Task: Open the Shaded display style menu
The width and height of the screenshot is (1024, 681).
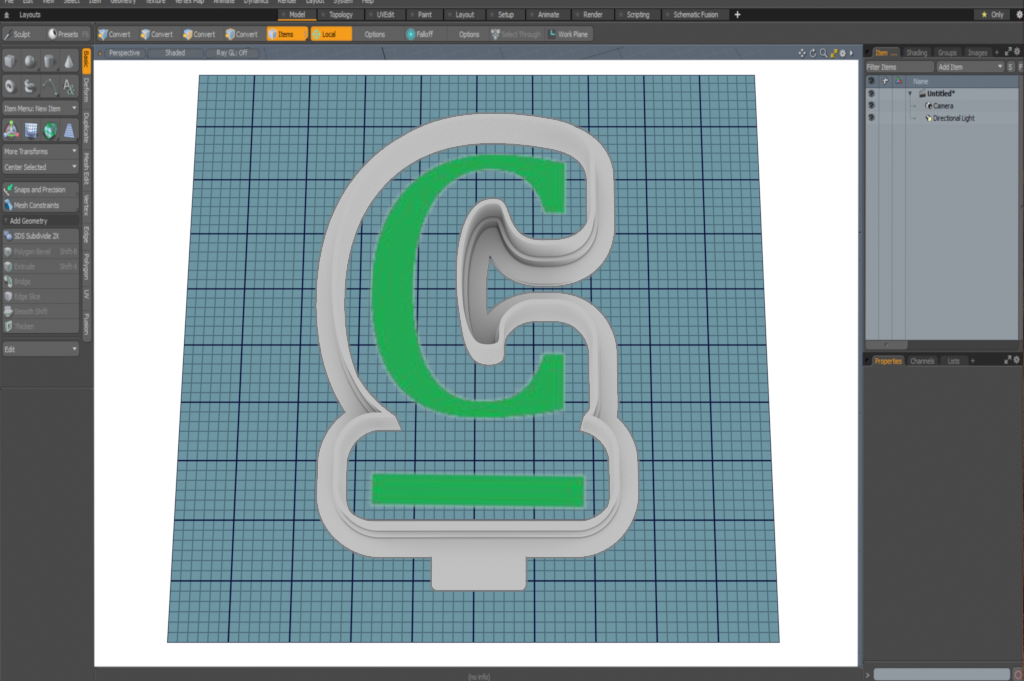Action: pos(174,53)
